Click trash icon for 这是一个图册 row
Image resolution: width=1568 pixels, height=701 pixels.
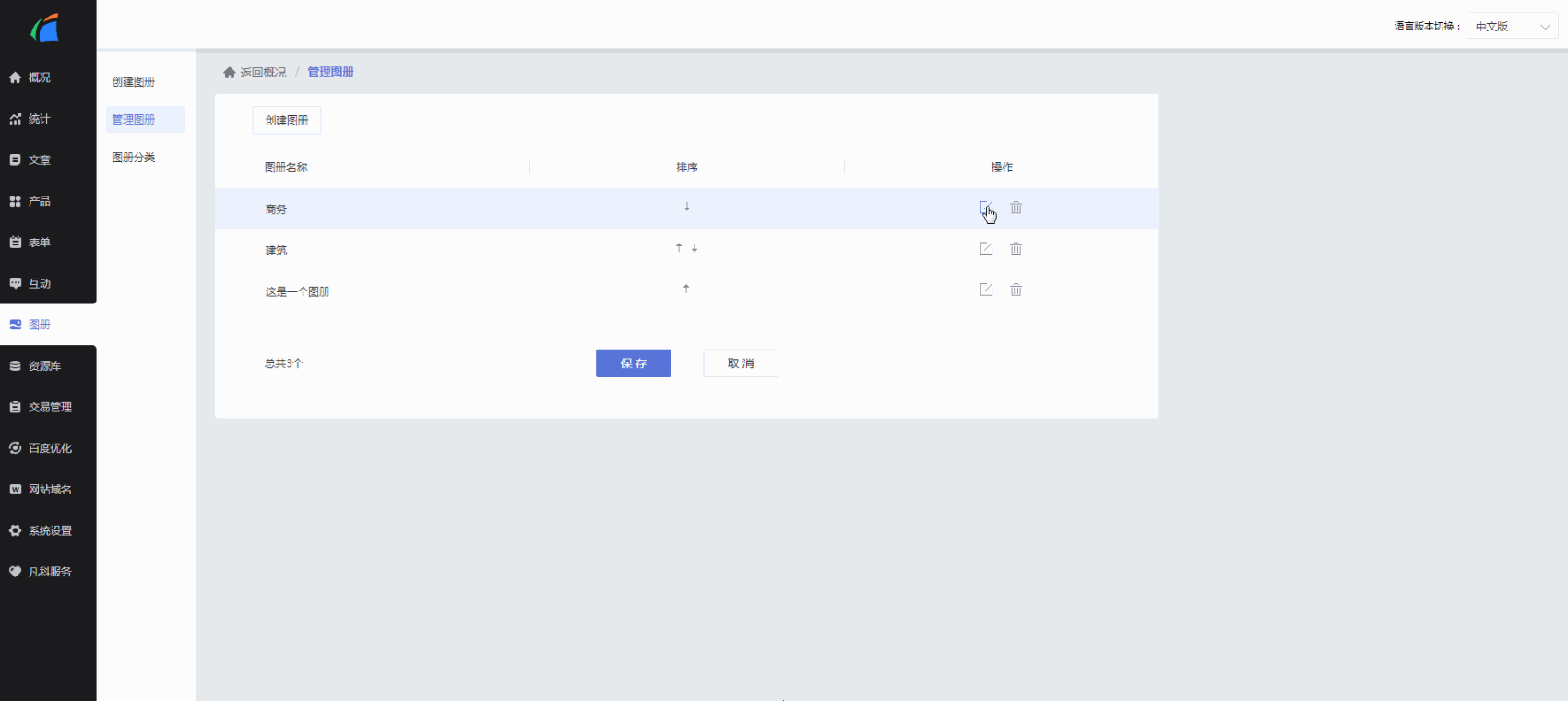tap(1016, 290)
